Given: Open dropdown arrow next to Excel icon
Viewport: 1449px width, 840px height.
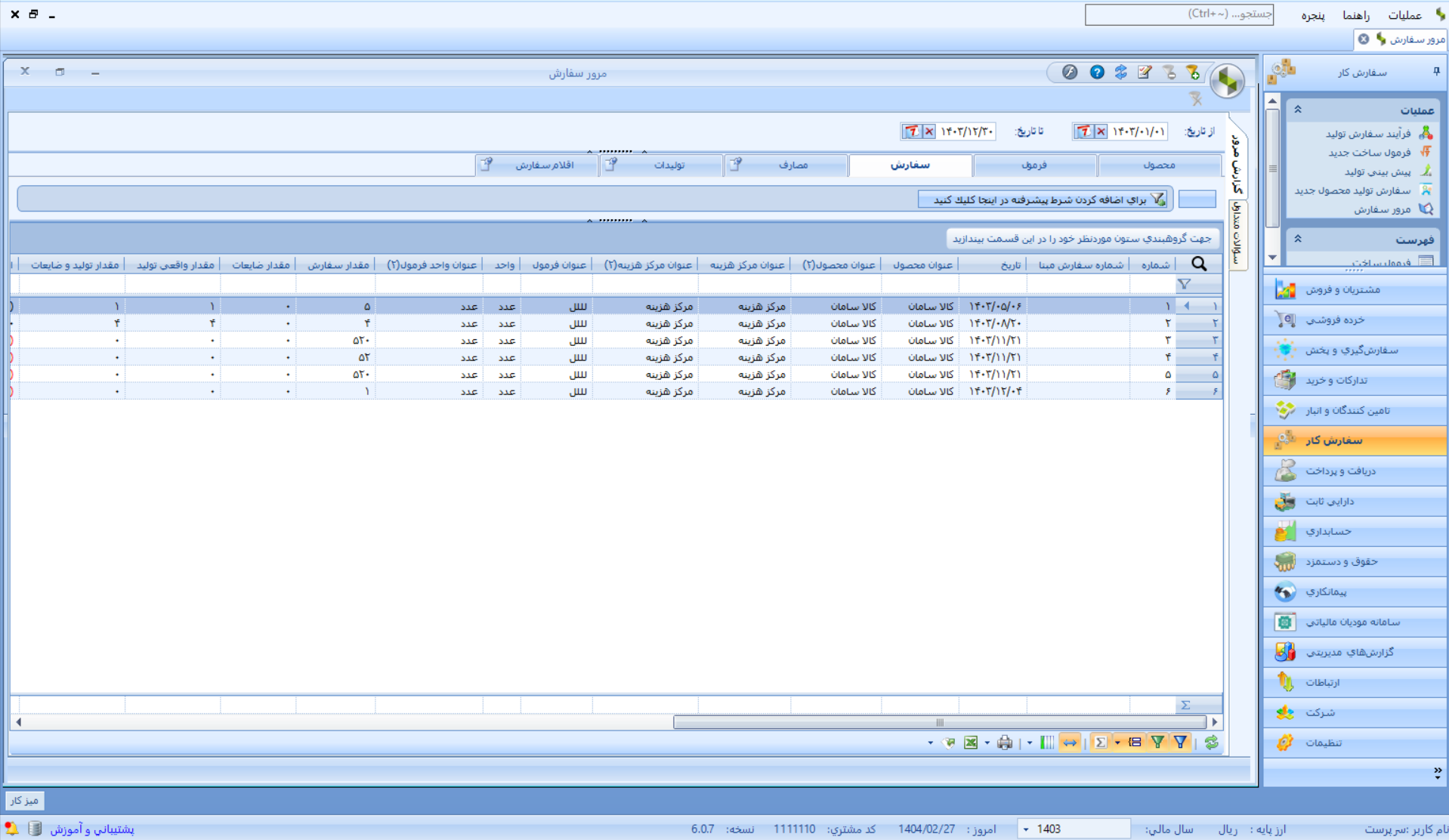Looking at the screenshot, I should point(987,743).
